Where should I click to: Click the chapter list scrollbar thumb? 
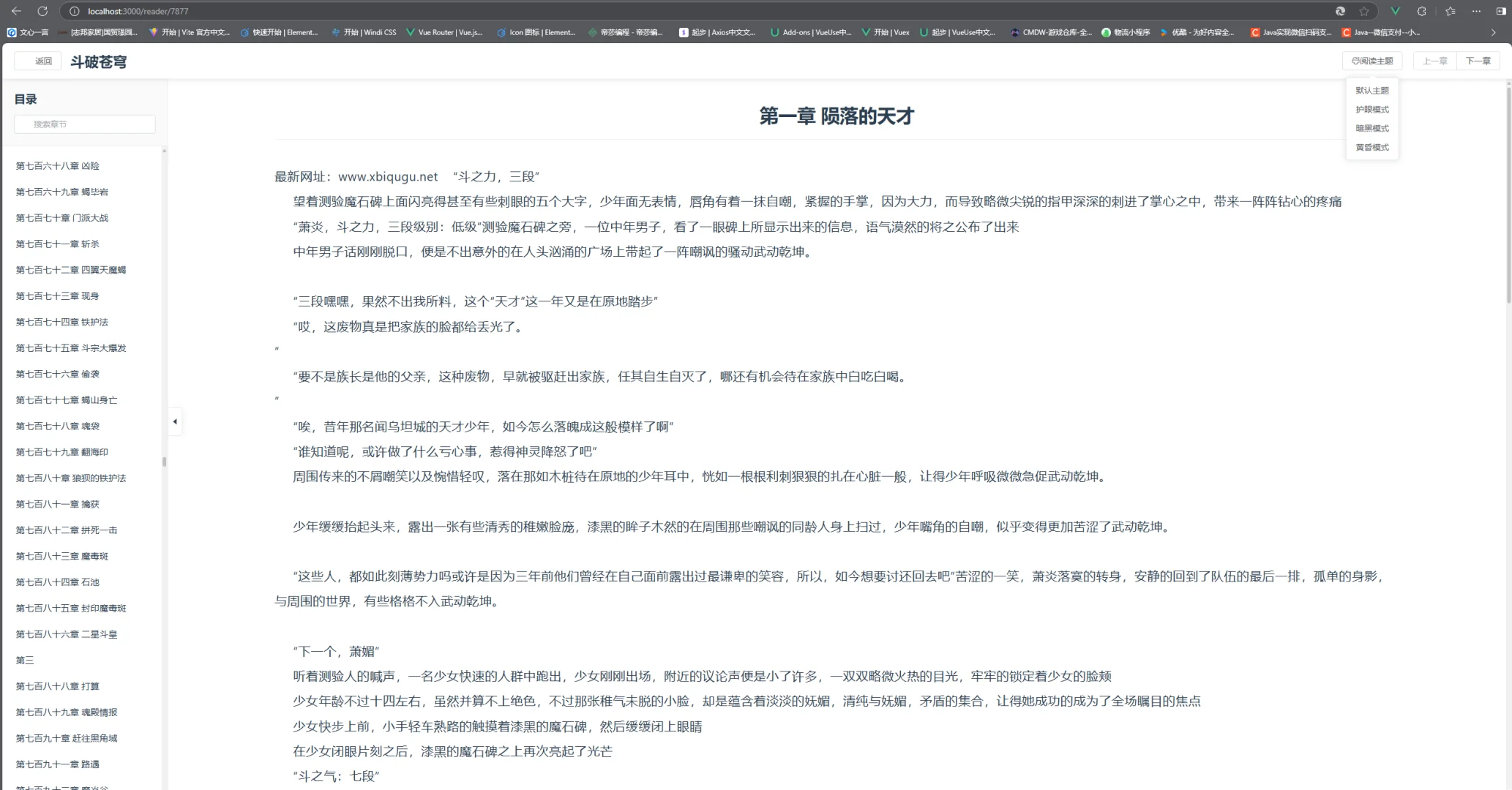[164, 462]
